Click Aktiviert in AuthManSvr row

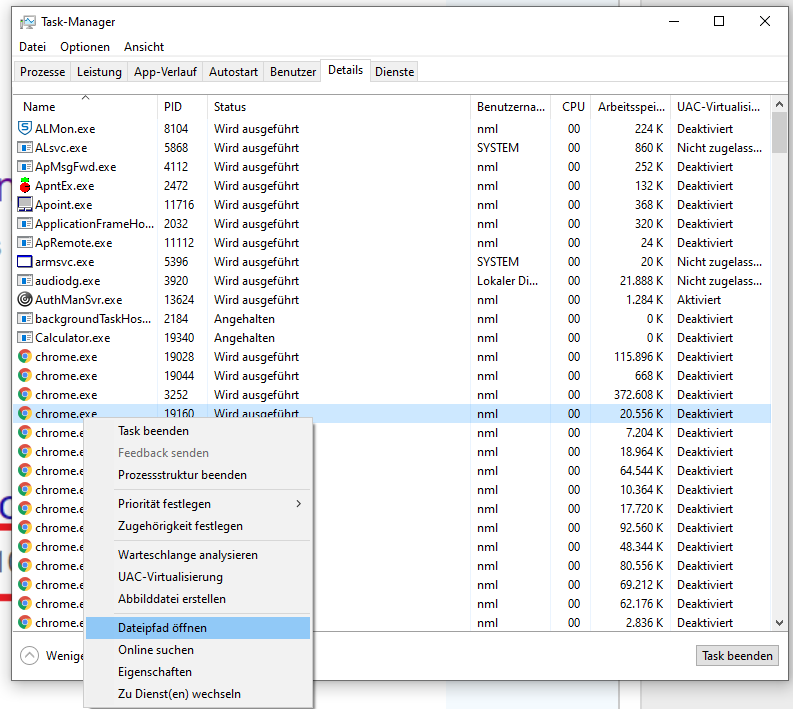pos(699,300)
